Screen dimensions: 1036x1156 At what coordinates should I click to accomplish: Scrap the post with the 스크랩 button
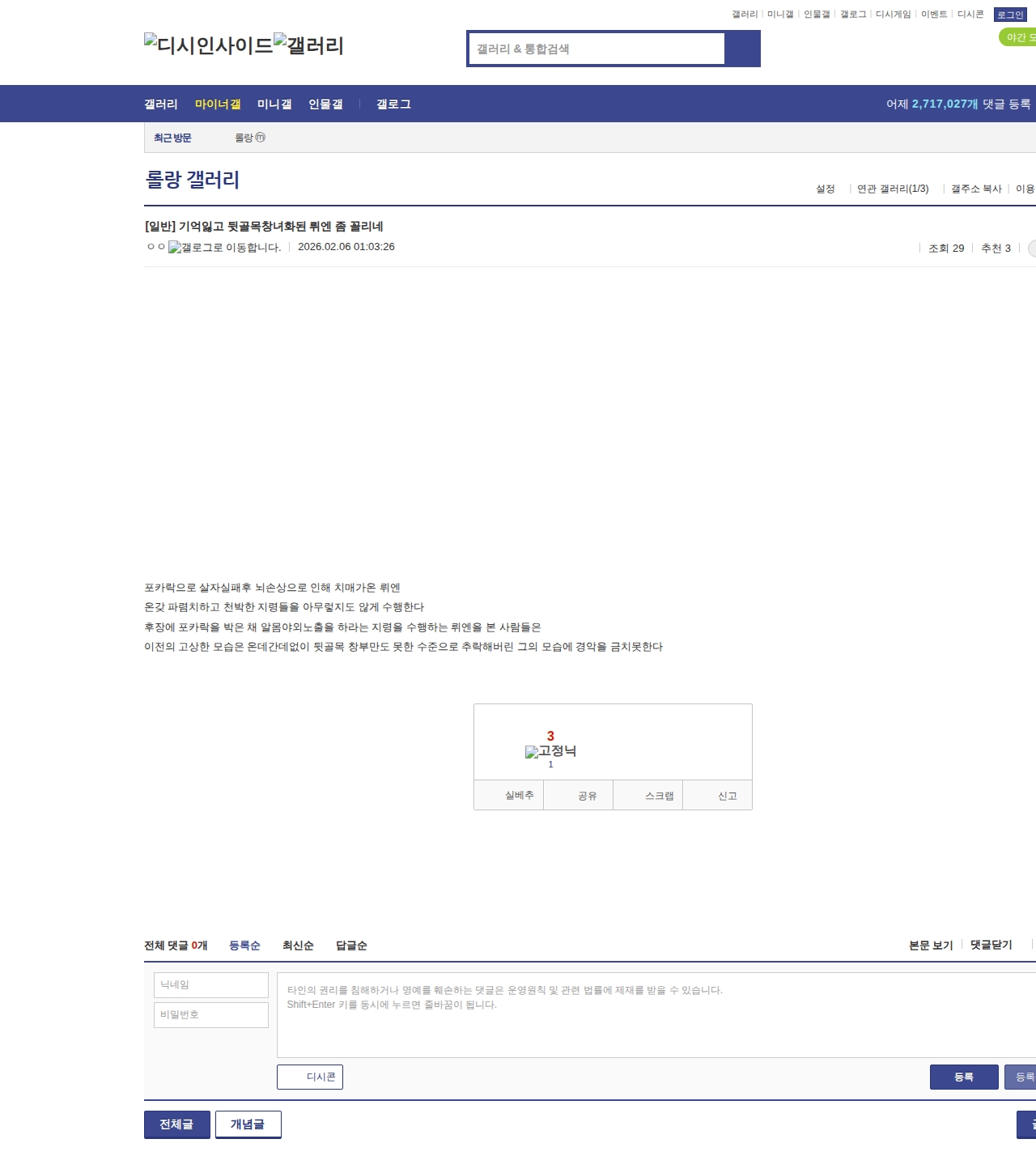(648, 796)
